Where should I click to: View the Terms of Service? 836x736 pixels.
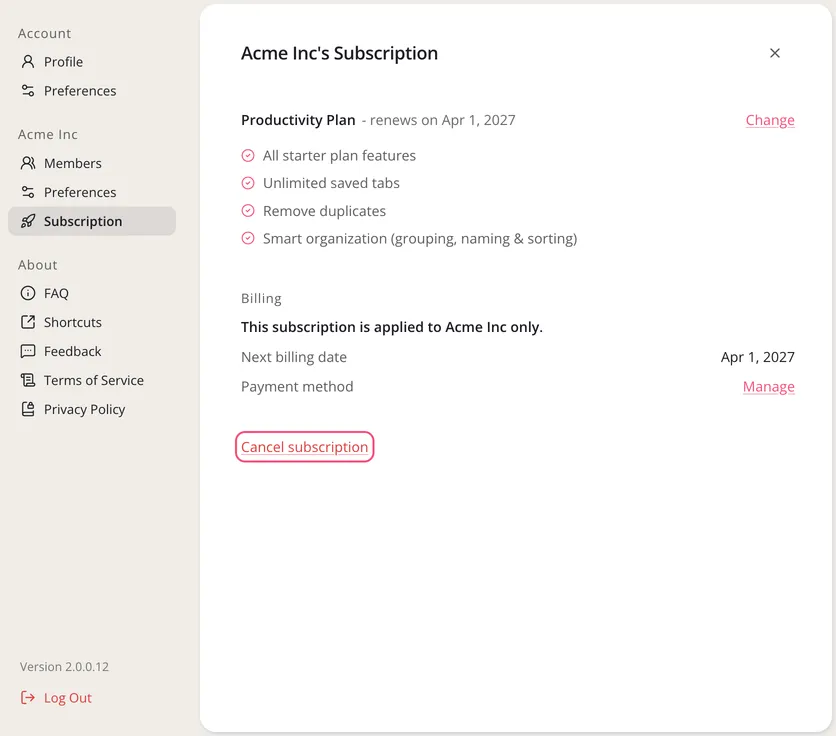(x=92, y=380)
